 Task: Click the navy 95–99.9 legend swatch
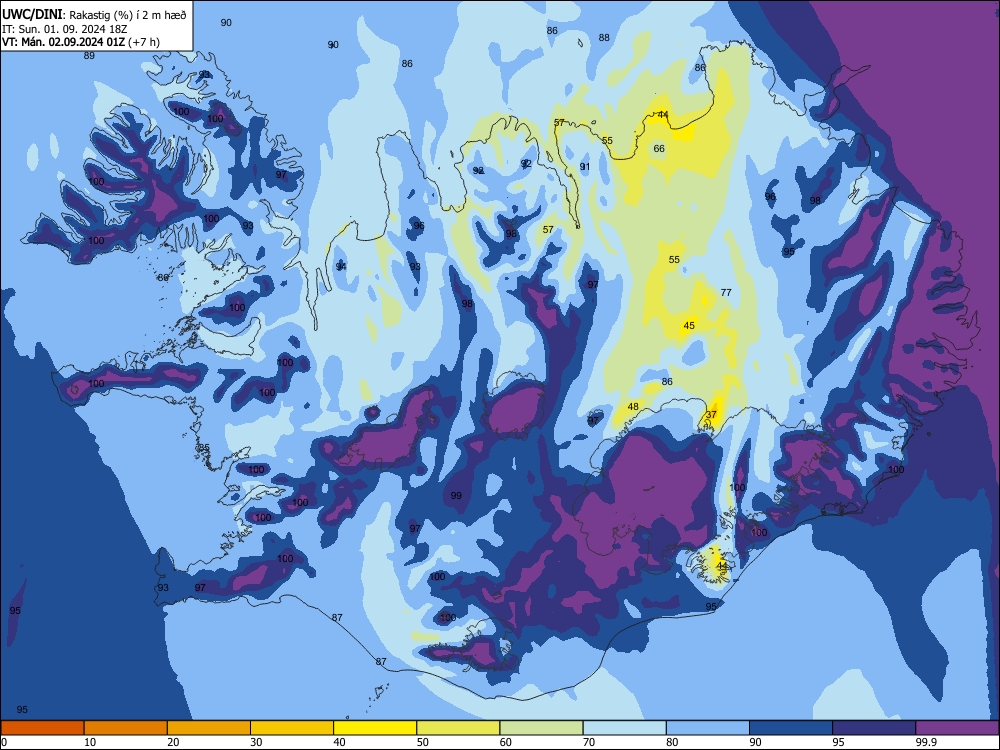[x=874, y=728]
